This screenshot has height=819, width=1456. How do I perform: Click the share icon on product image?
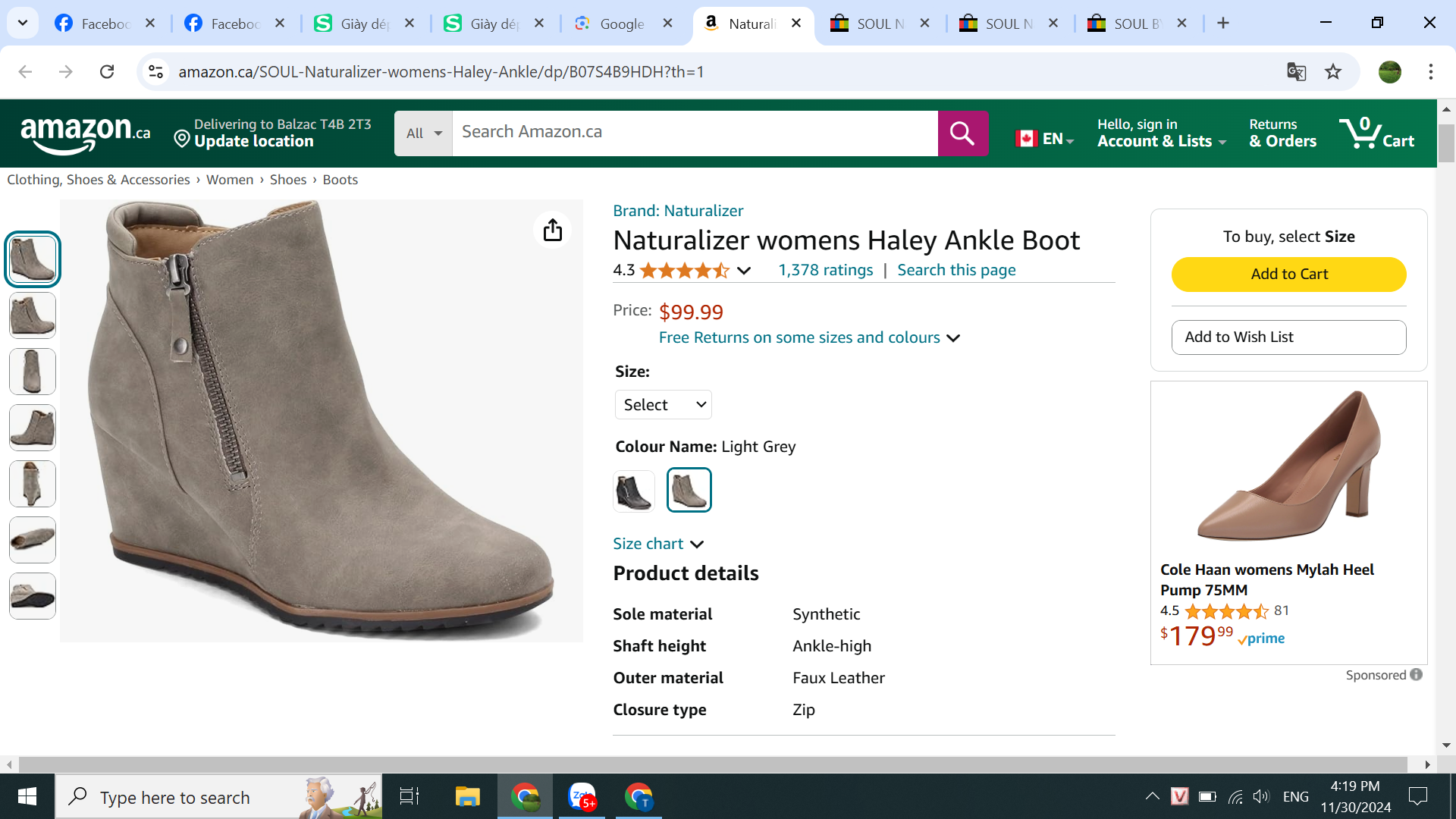click(x=552, y=230)
